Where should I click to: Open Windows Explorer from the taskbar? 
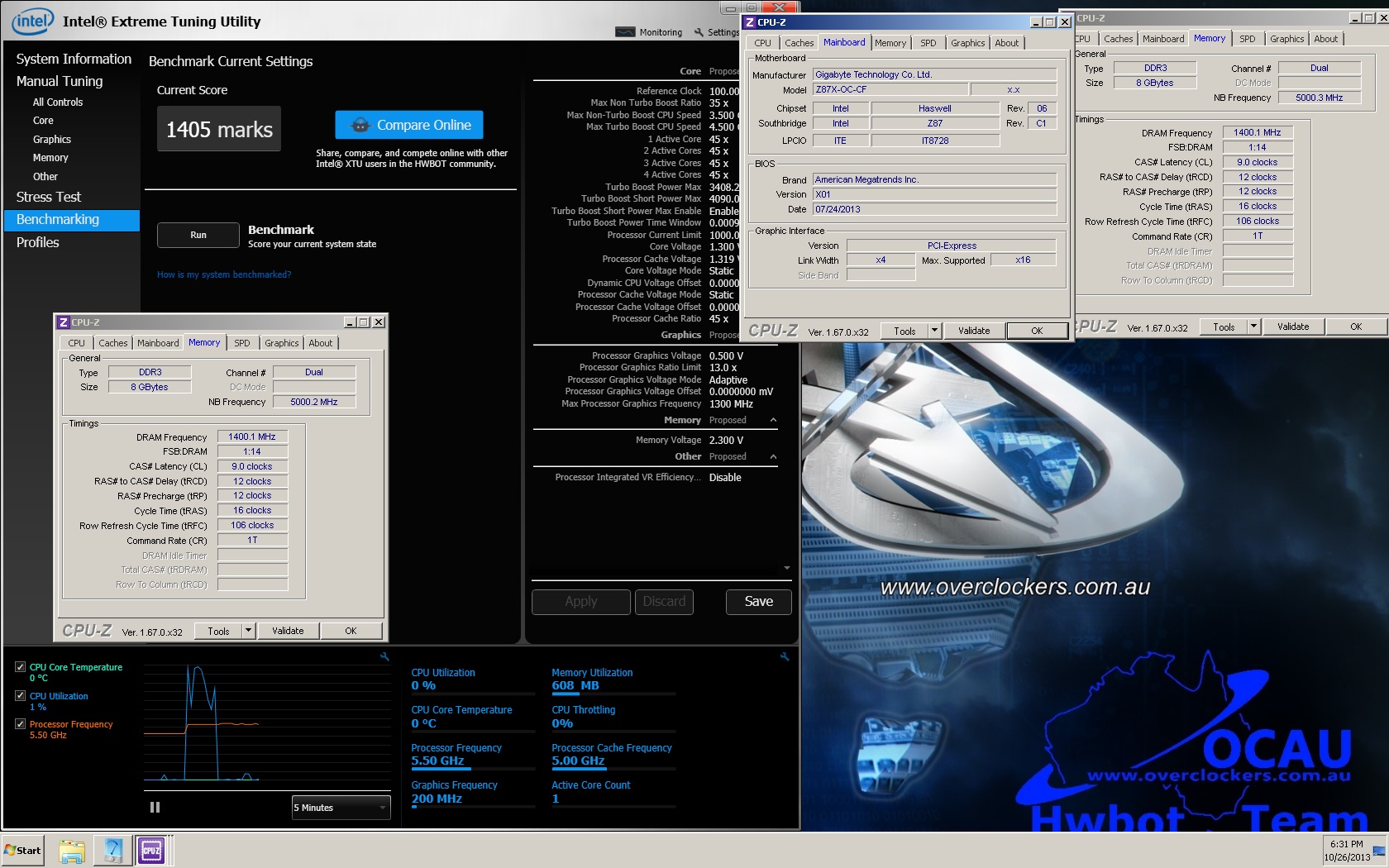point(72,851)
